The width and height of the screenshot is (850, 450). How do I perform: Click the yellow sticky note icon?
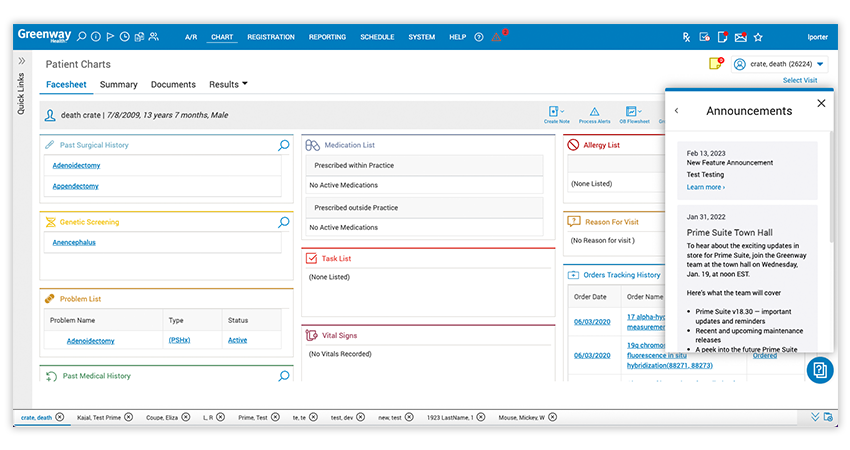click(714, 64)
